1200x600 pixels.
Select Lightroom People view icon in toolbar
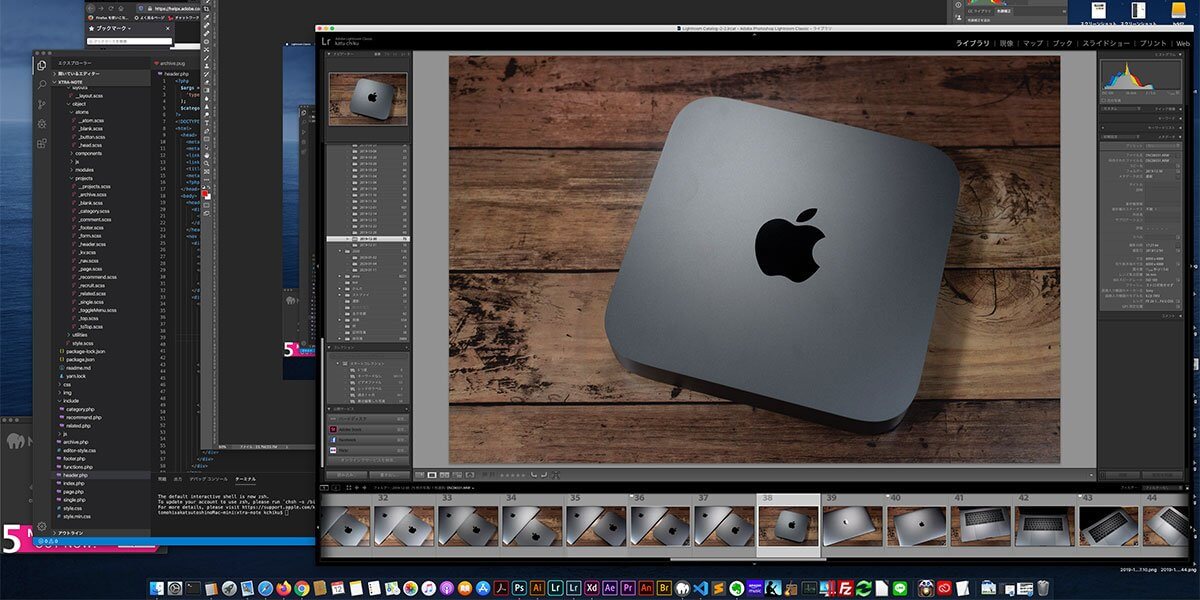(470, 475)
